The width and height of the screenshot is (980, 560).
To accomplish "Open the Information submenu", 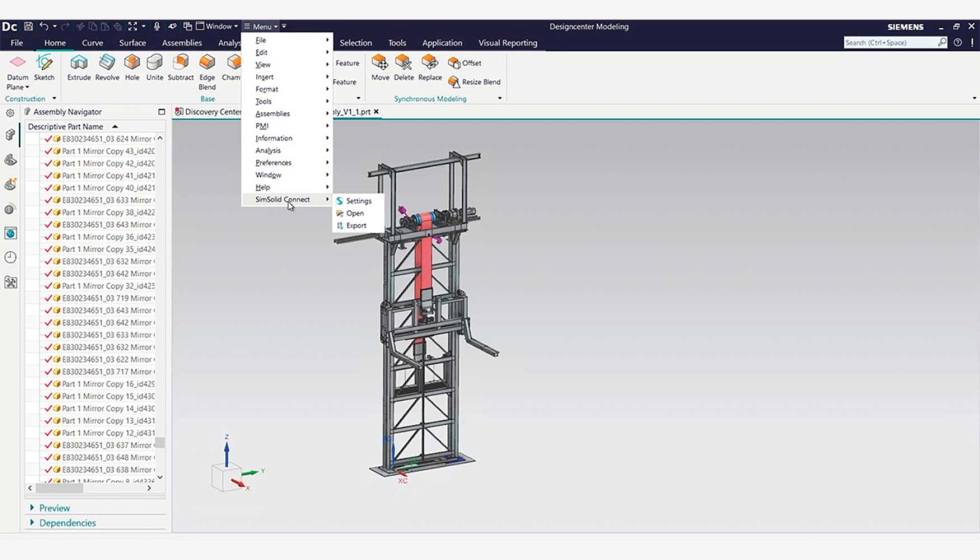I will (288, 138).
